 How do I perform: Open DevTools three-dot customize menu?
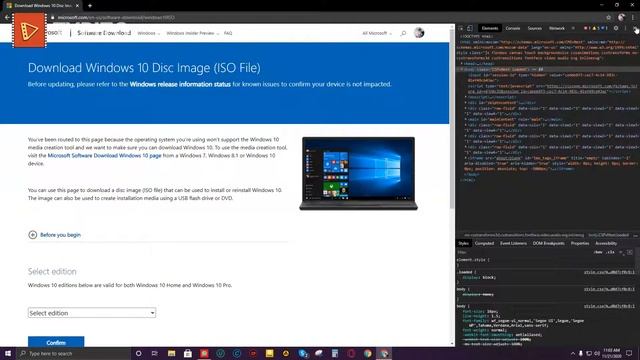[625, 28]
